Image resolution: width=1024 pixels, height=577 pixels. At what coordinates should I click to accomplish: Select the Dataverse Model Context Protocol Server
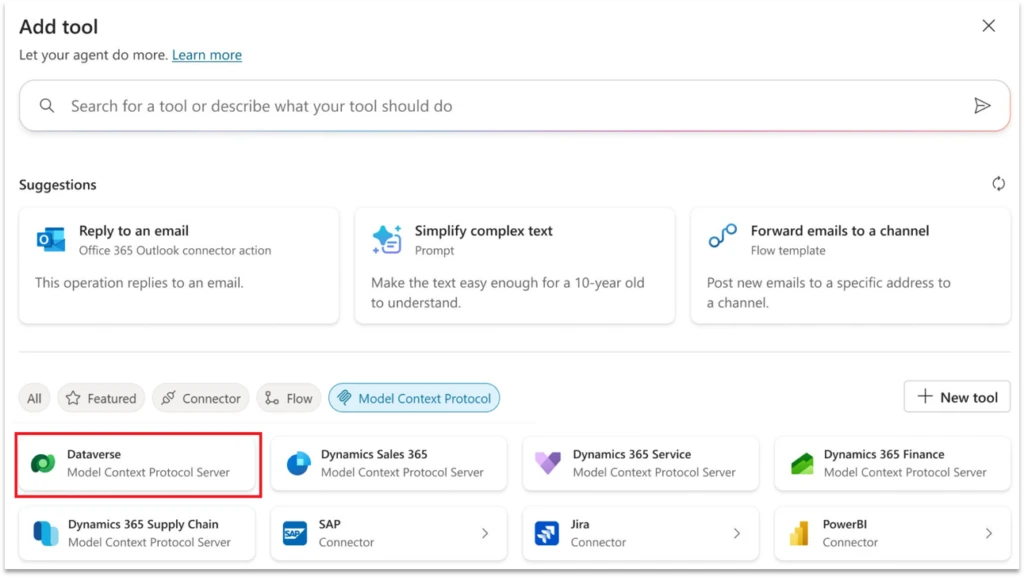(137, 463)
